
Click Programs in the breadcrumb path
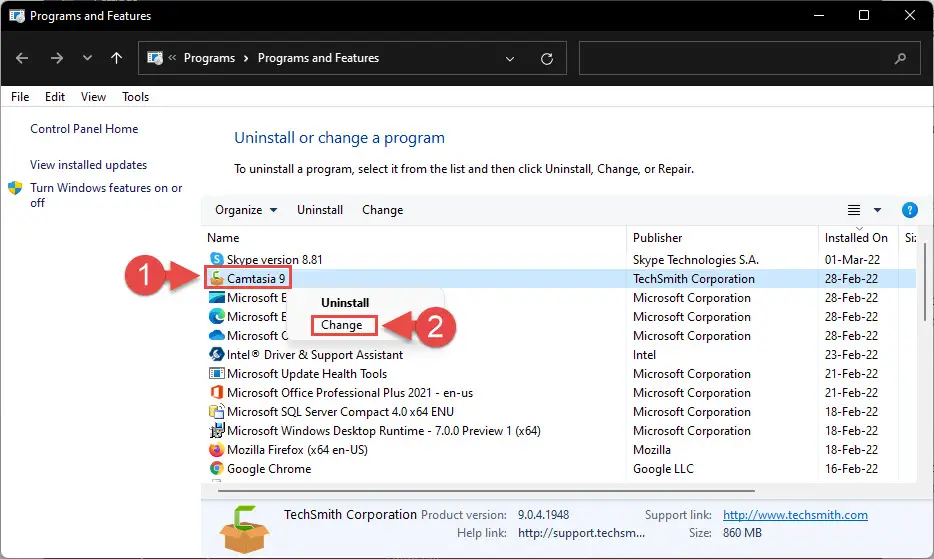(x=209, y=58)
